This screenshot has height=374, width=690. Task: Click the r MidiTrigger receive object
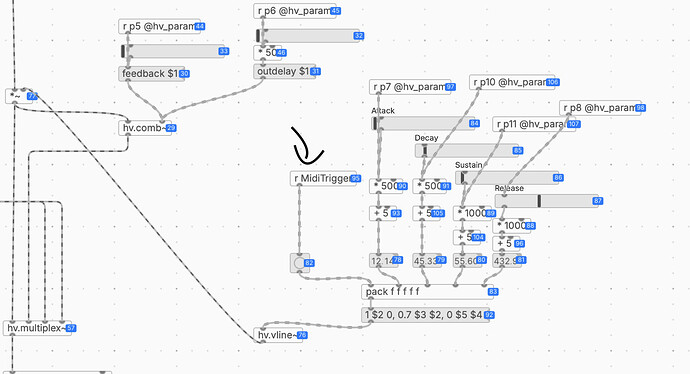[x=323, y=178]
